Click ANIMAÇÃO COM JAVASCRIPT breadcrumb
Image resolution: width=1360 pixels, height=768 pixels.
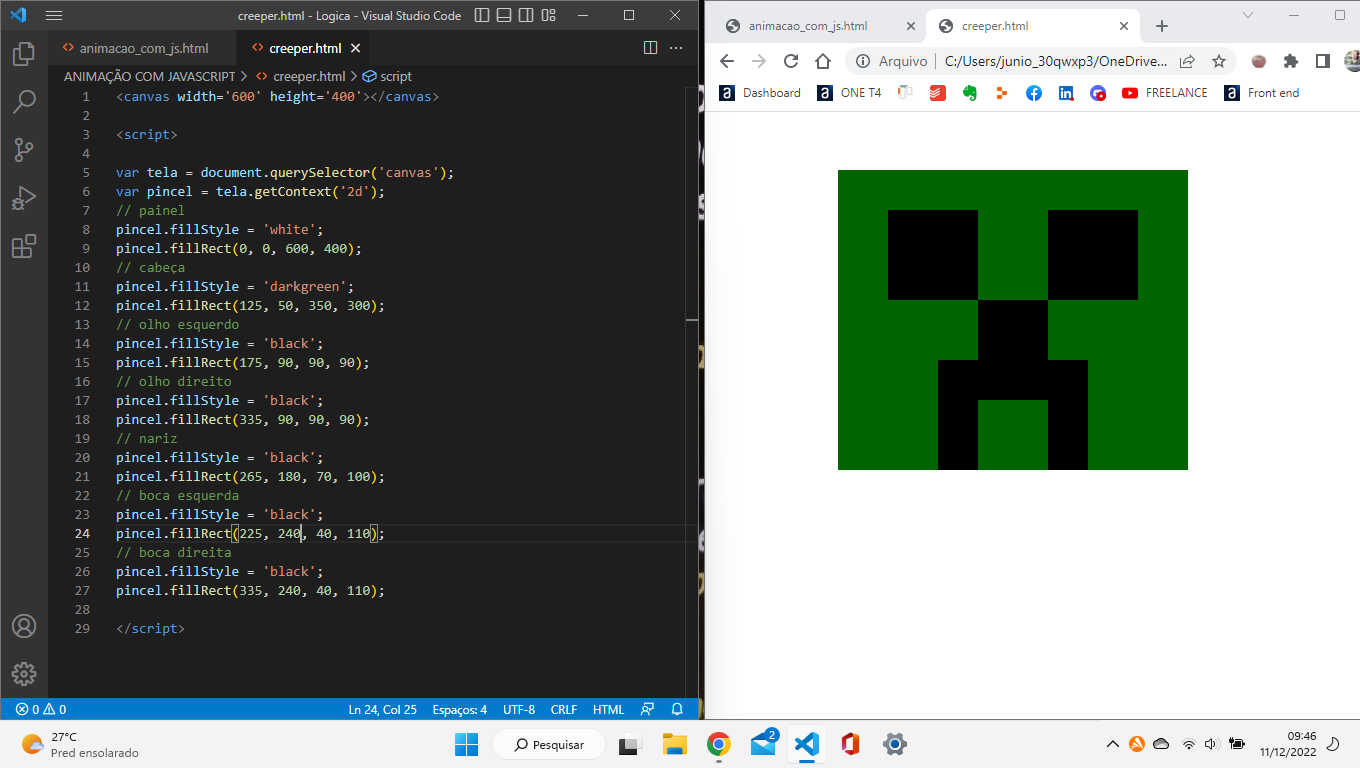(x=150, y=76)
